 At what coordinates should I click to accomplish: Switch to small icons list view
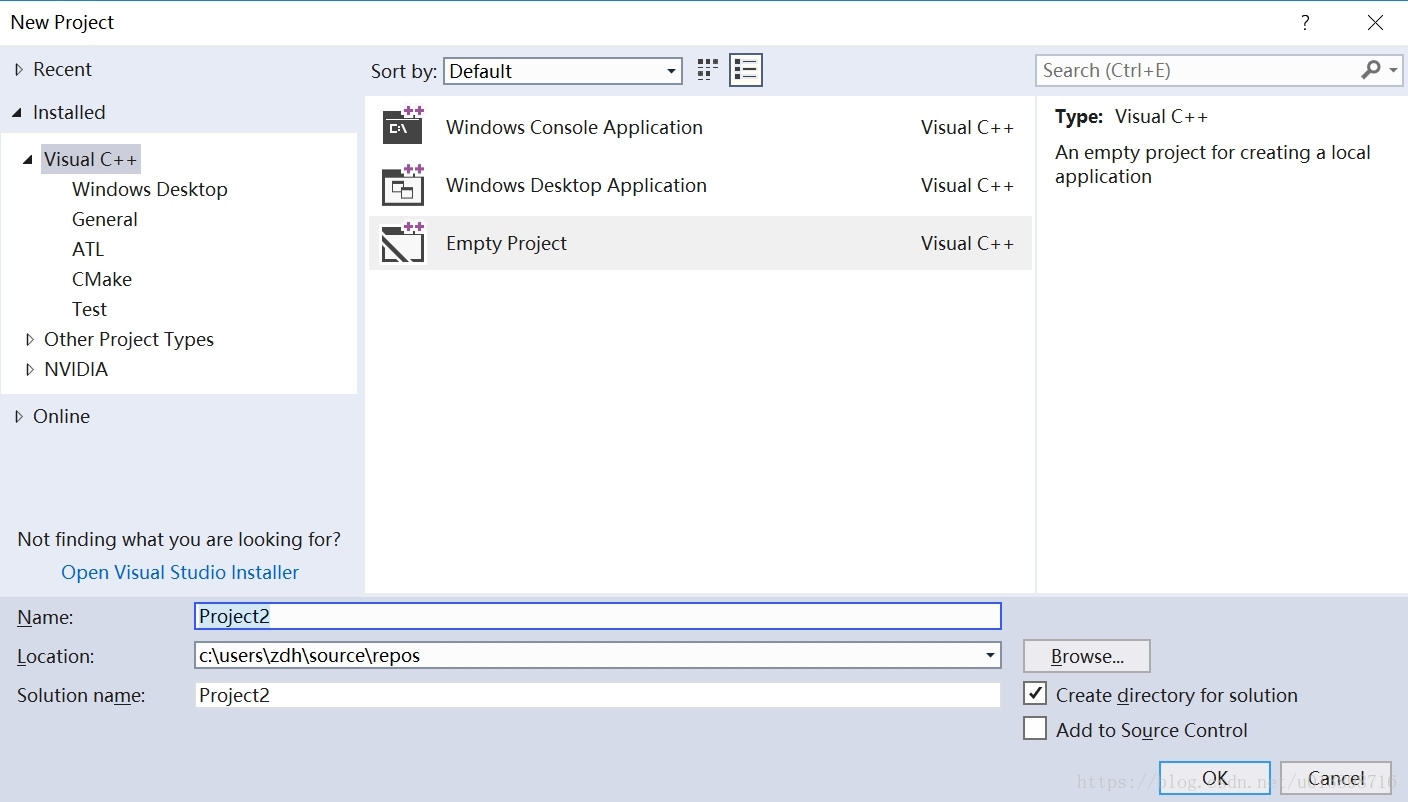tap(746, 69)
